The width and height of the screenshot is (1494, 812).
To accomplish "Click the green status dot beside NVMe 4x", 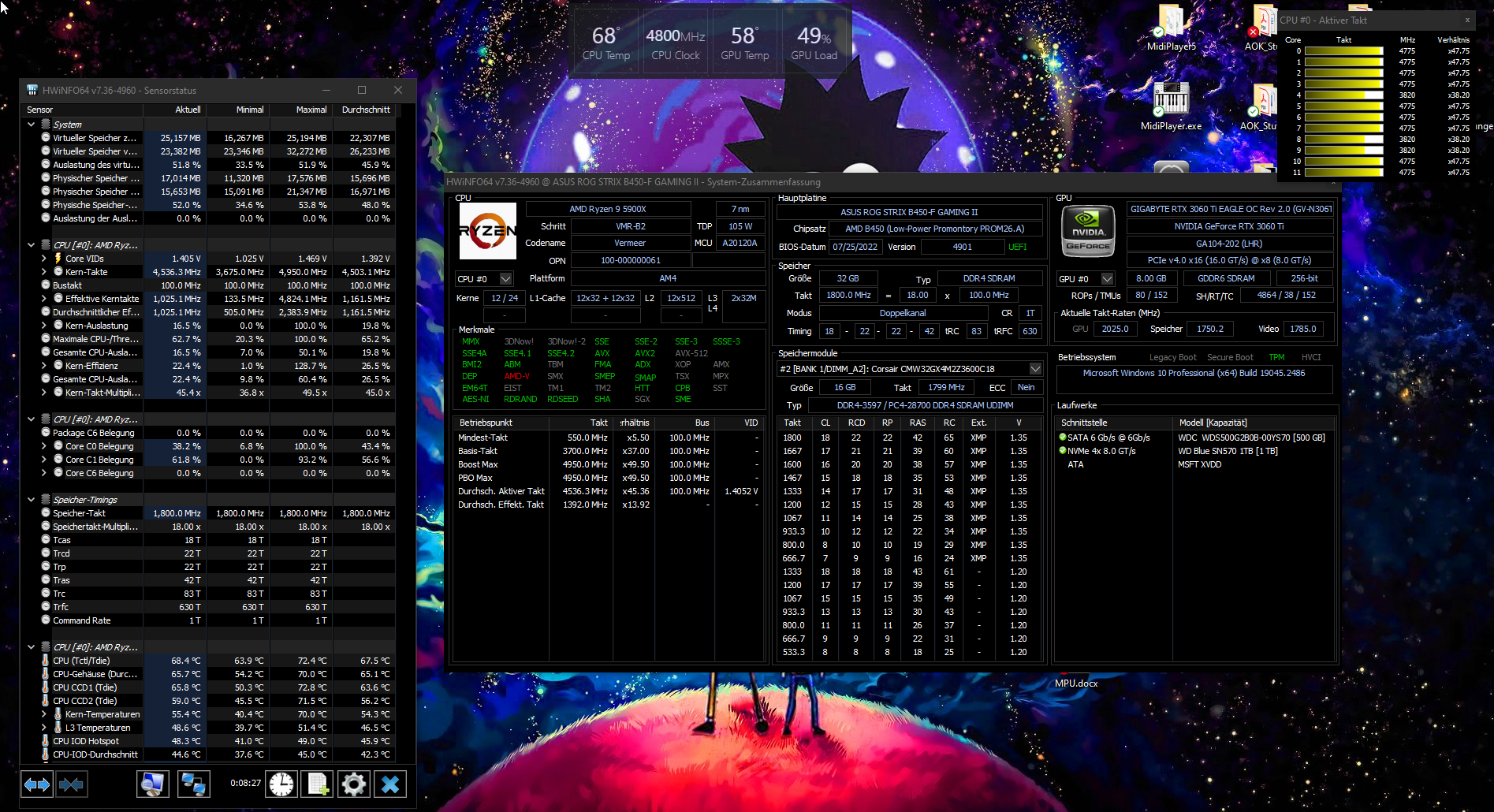I will pyautogui.click(x=1063, y=451).
